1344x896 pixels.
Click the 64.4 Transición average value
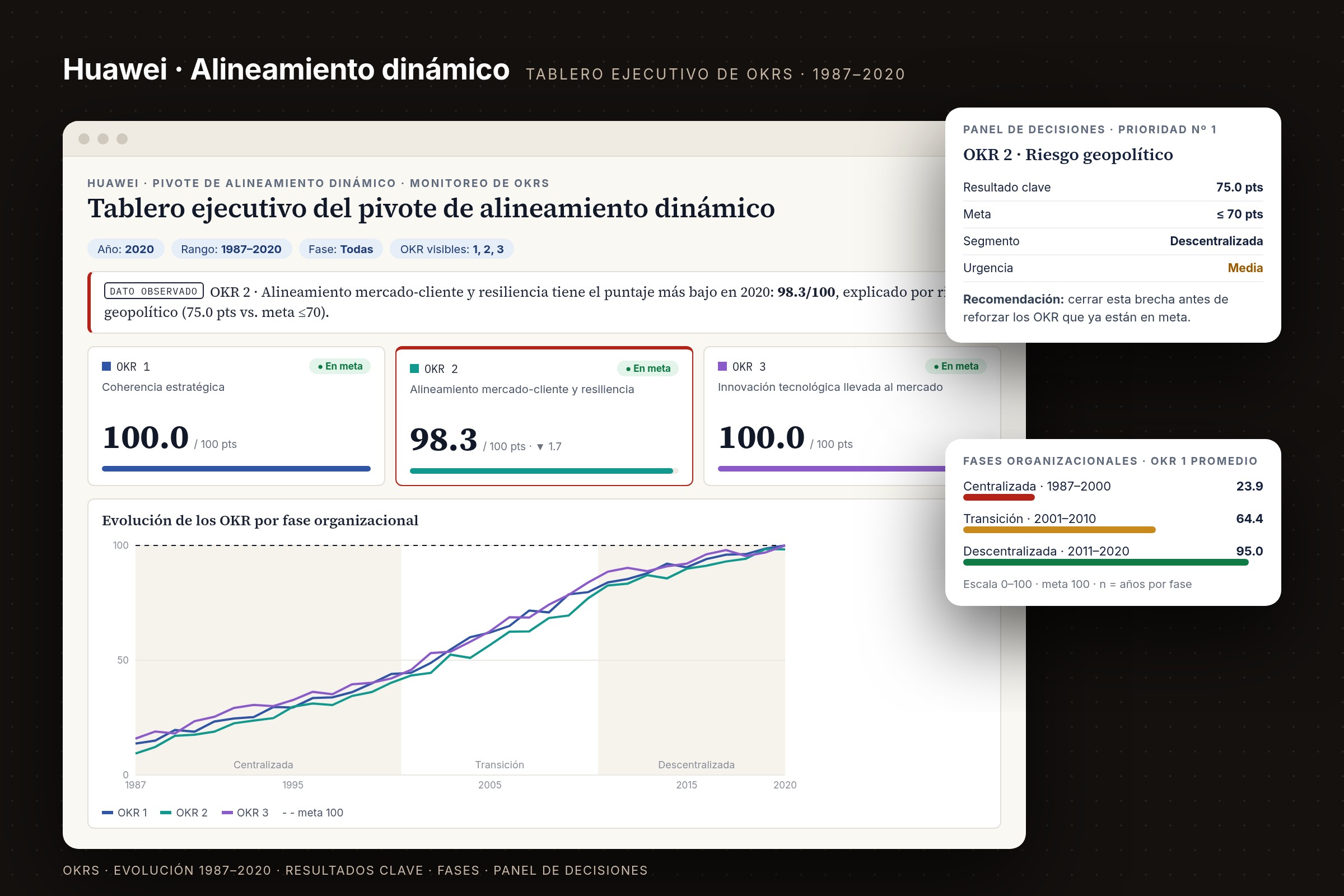point(1249,519)
